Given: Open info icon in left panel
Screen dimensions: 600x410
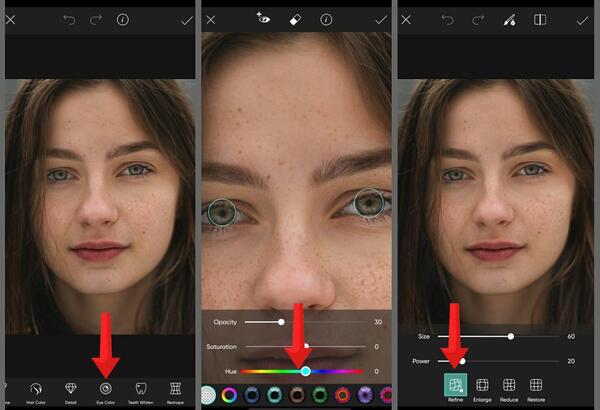Looking at the screenshot, I should click(123, 20).
